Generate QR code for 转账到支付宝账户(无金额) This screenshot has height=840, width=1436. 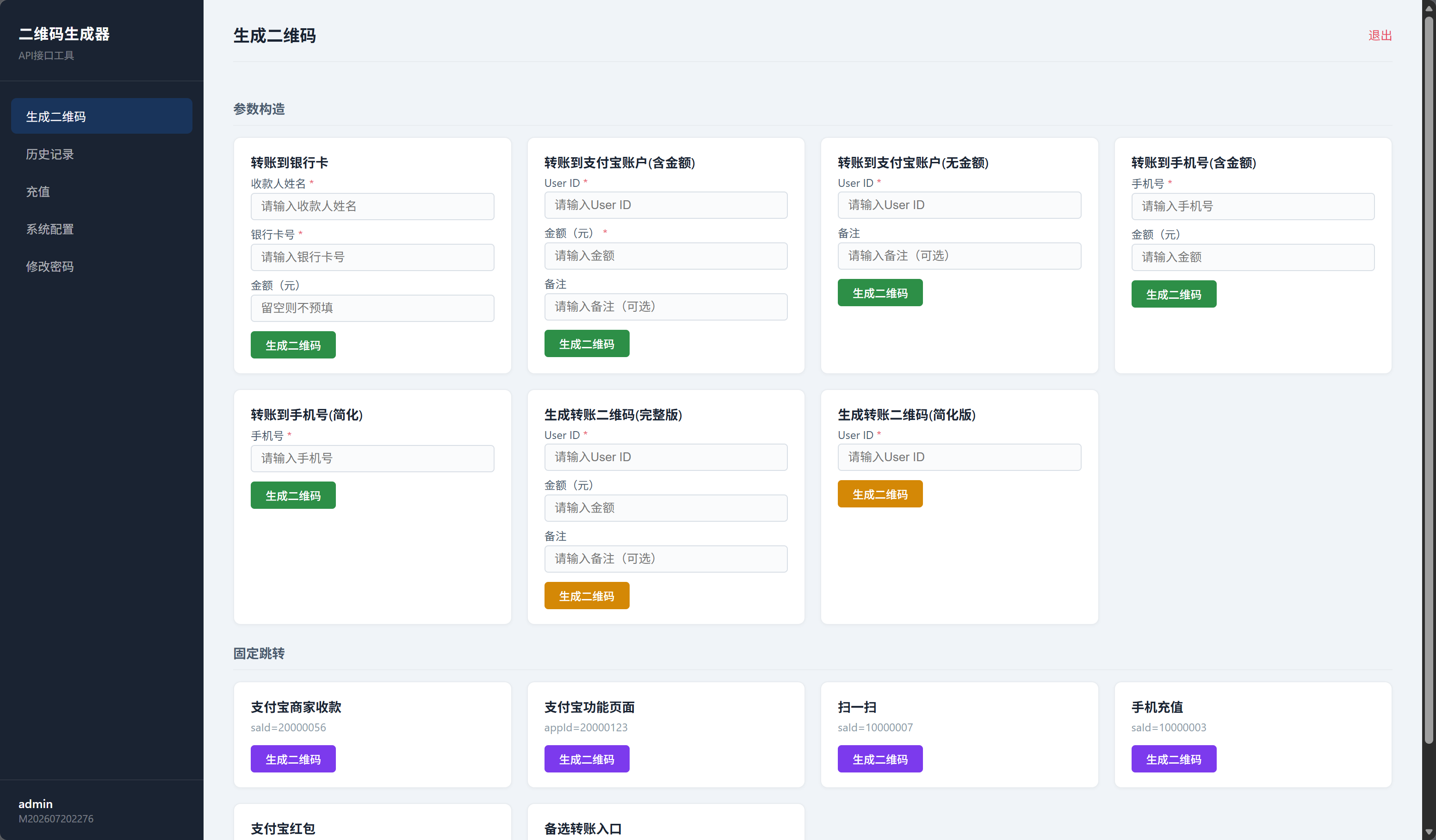tap(880, 293)
